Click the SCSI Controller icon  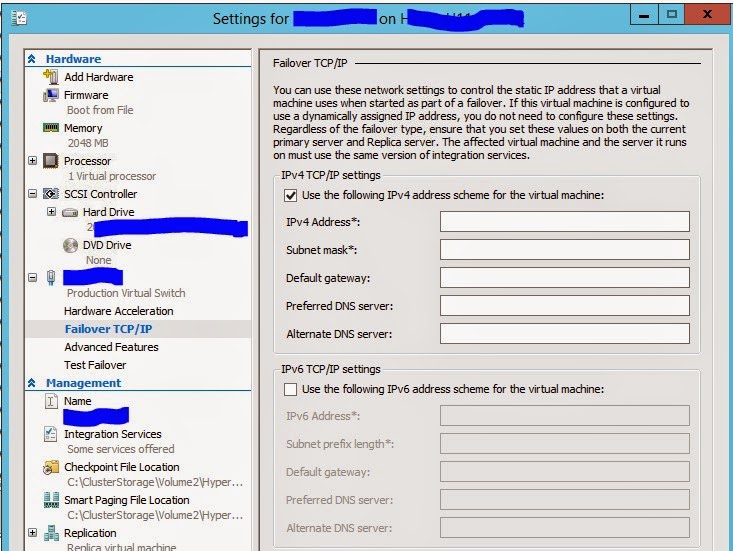(51, 193)
